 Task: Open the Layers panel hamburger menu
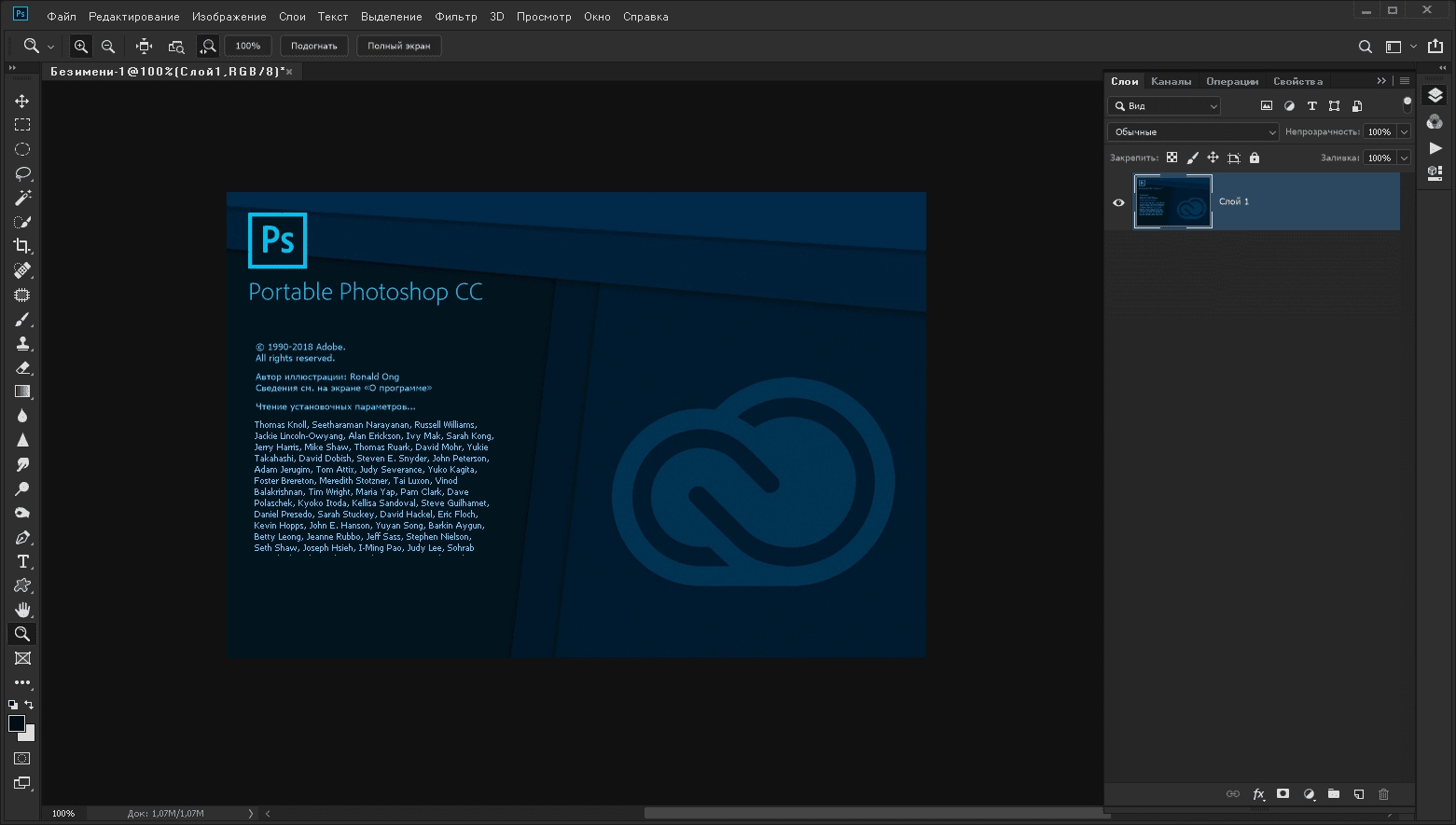[x=1405, y=81]
